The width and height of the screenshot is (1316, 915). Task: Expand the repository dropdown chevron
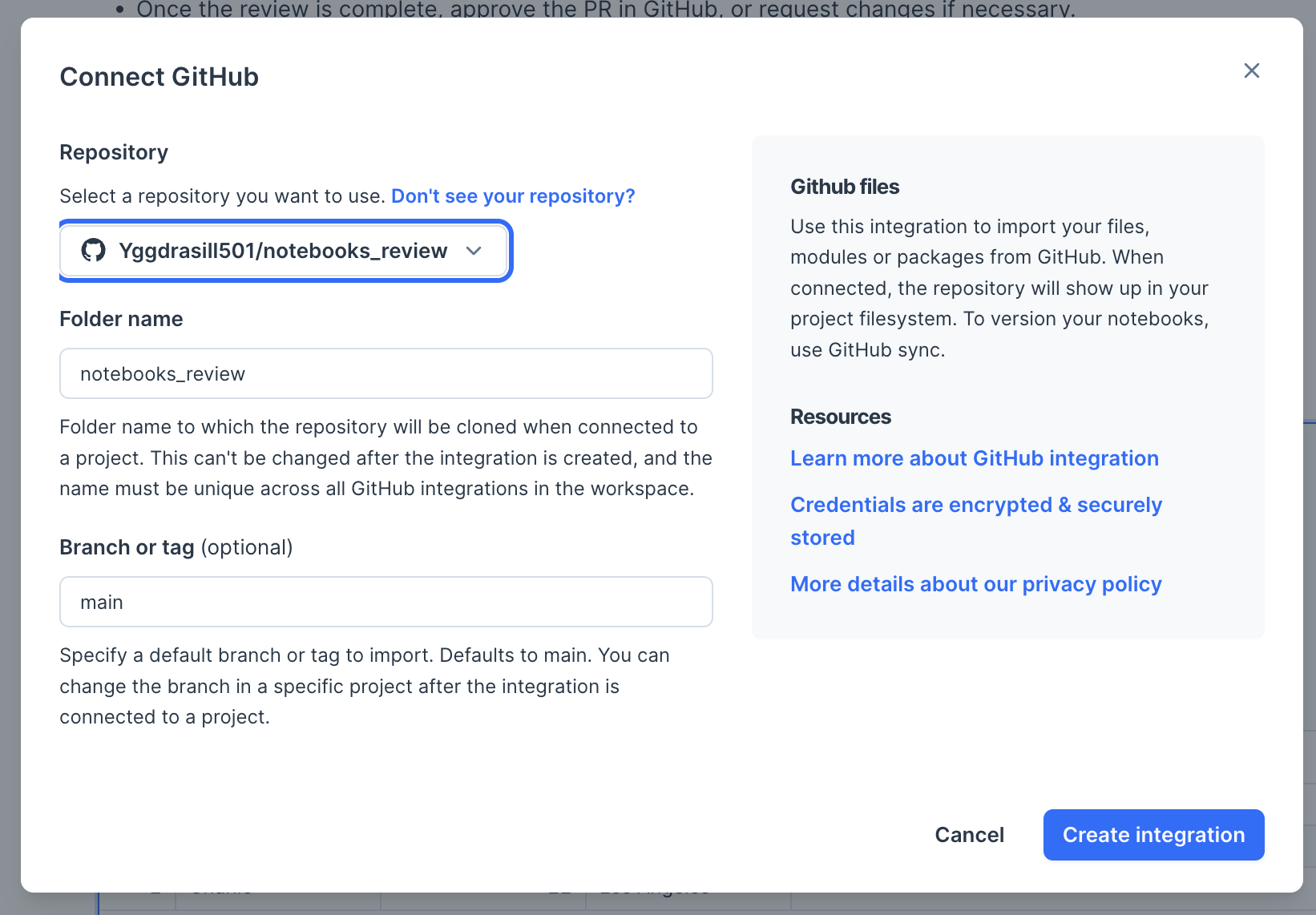[x=474, y=251]
